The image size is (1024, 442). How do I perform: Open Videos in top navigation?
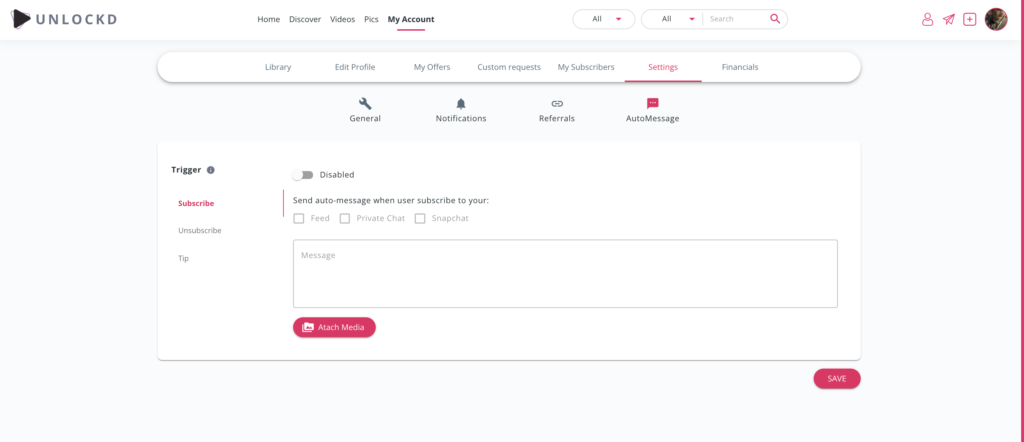tap(342, 19)
